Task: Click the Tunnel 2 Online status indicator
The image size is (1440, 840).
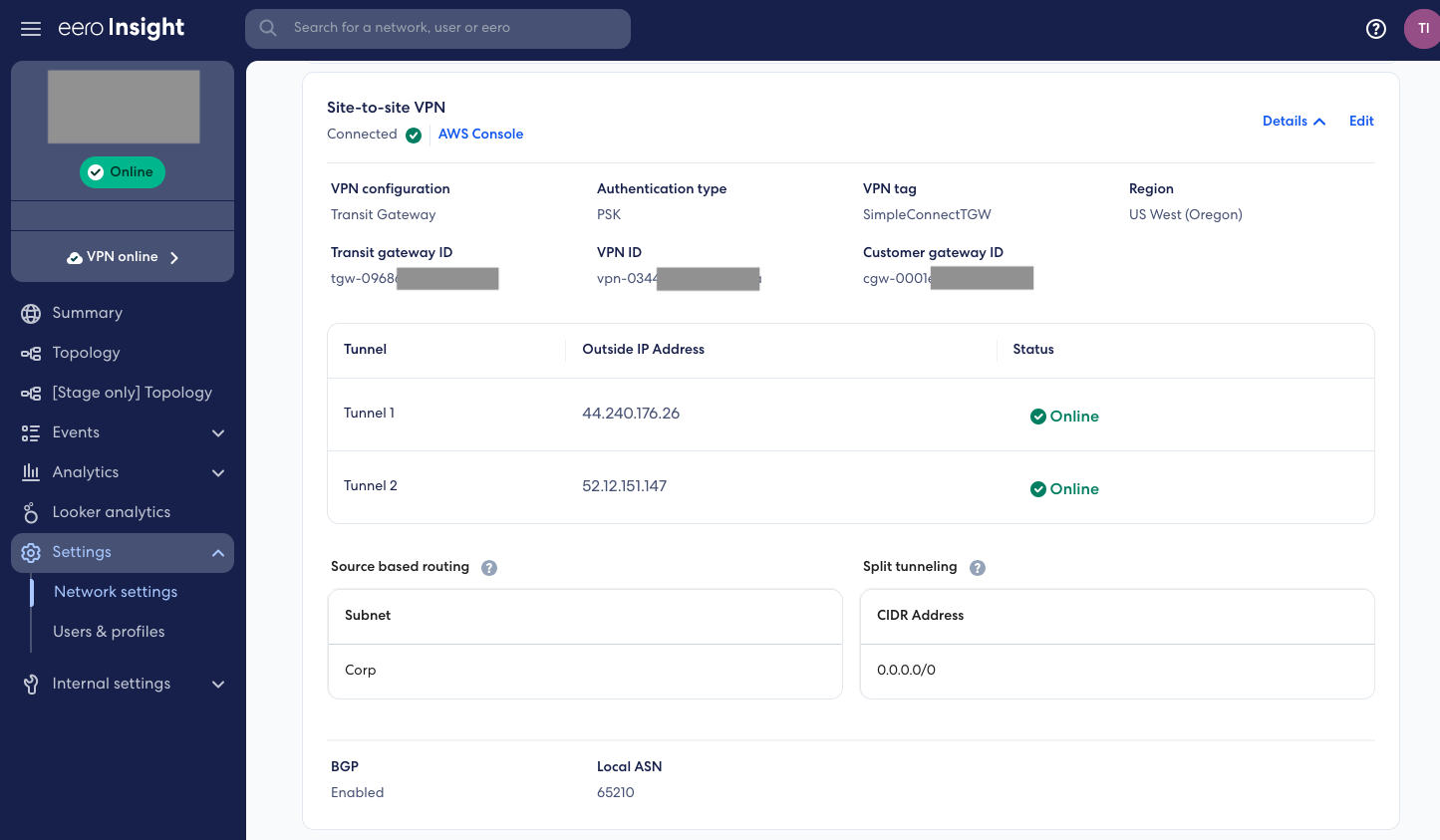Action: click(1064, 488)
